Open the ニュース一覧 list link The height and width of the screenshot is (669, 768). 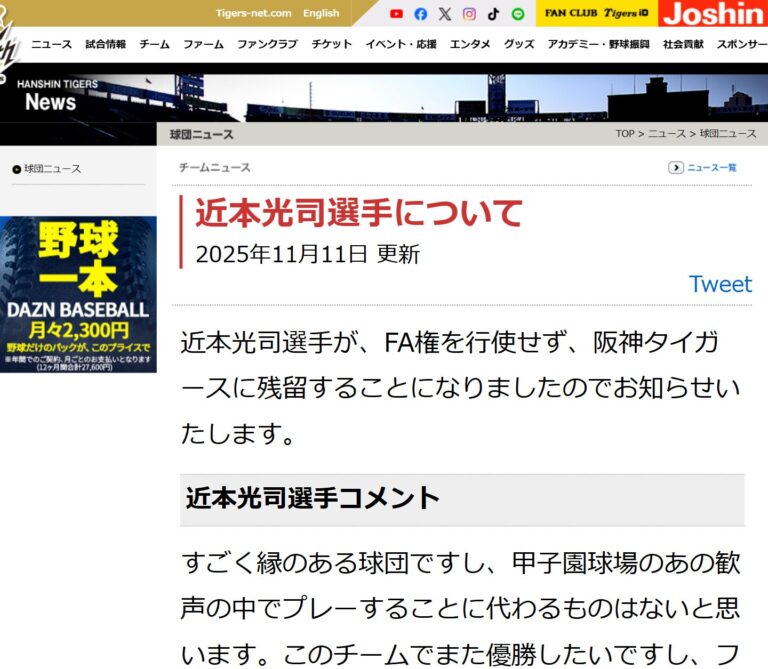pos(703,168)
